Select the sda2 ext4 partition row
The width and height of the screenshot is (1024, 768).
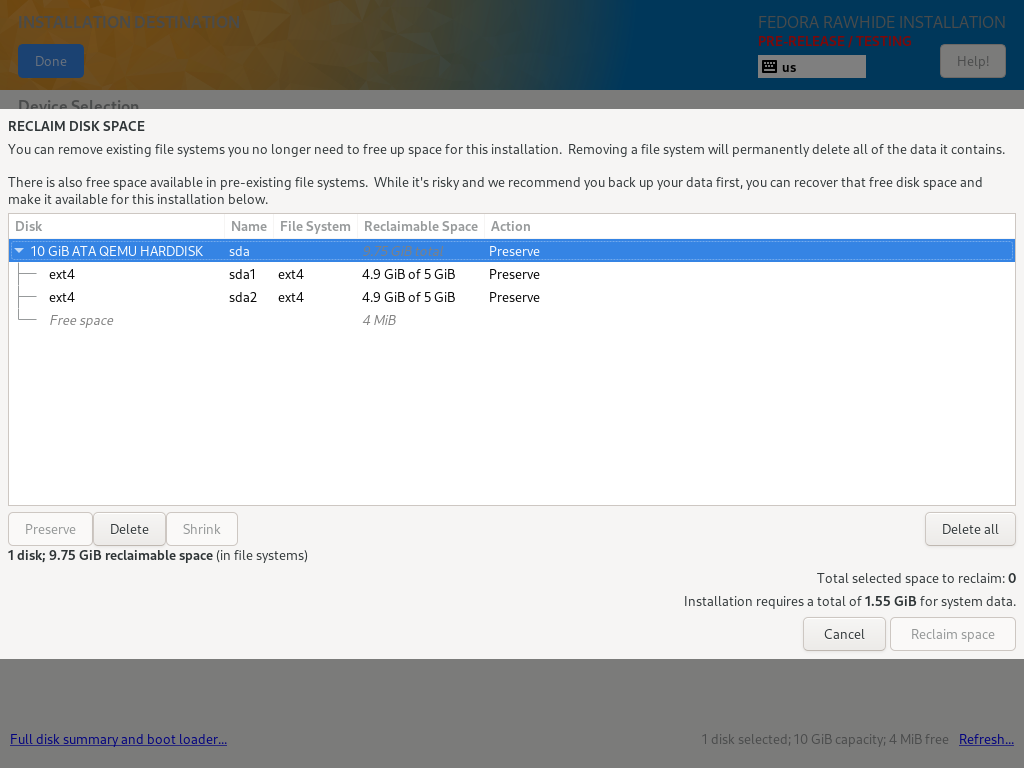tap(512, 297)
